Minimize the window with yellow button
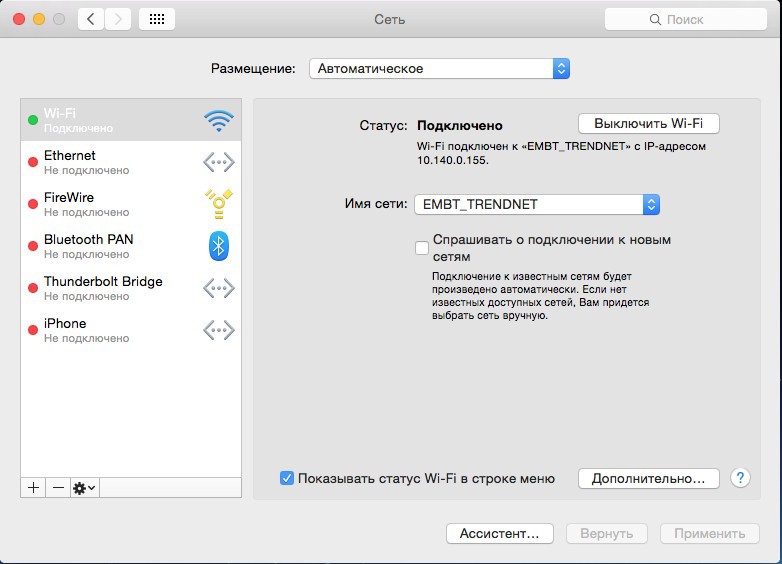 (x=39, y=19)
